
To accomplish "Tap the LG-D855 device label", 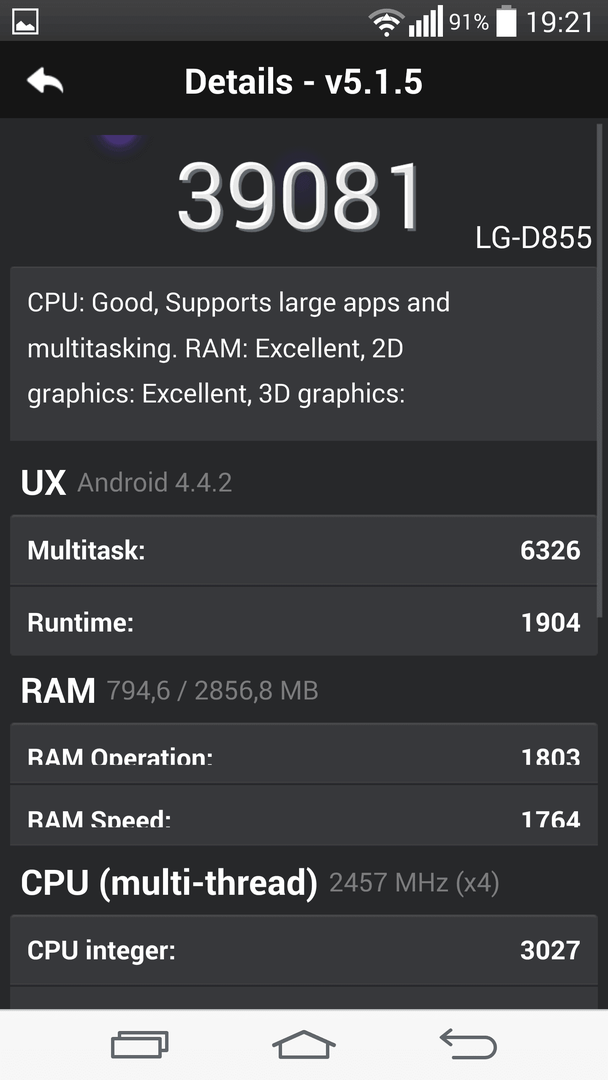I will pyautogui.click(x=534, y=238).
